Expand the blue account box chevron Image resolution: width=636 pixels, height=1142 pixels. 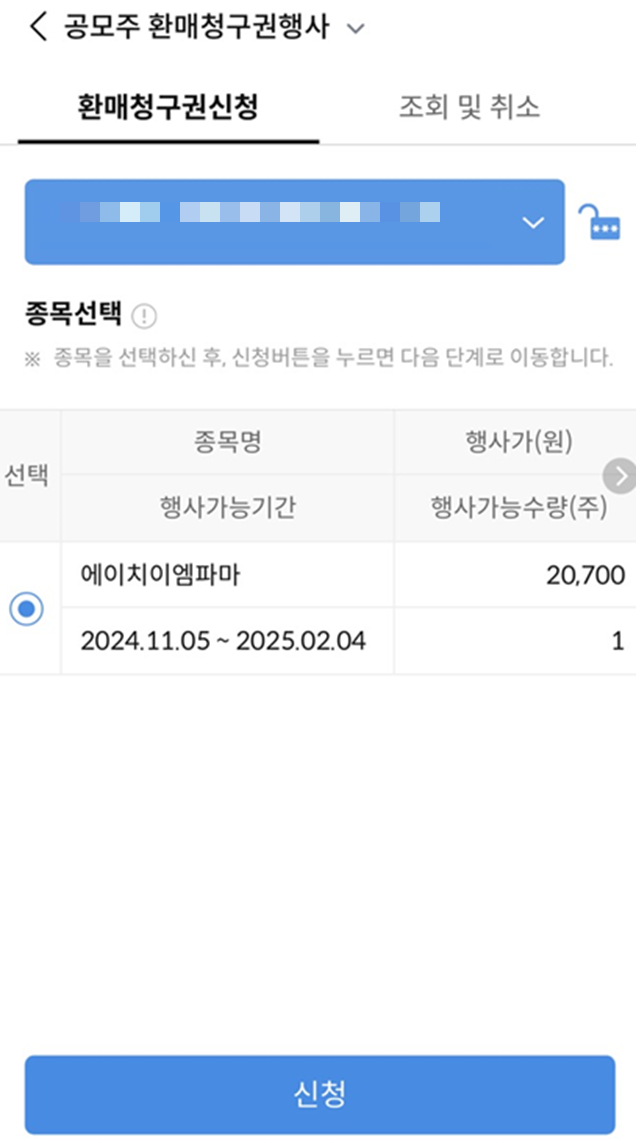533,222
